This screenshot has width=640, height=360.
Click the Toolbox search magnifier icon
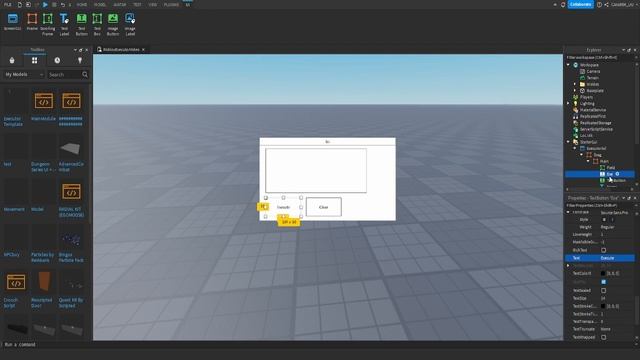(x=85, y=74)
